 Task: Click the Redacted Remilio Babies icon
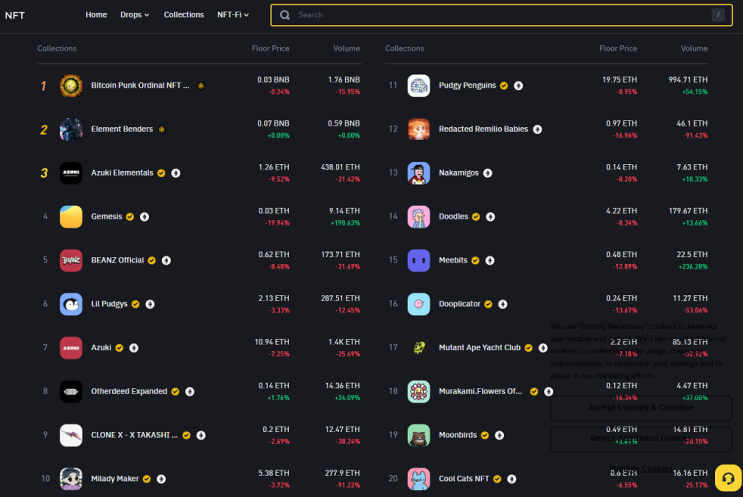point(419,129)
